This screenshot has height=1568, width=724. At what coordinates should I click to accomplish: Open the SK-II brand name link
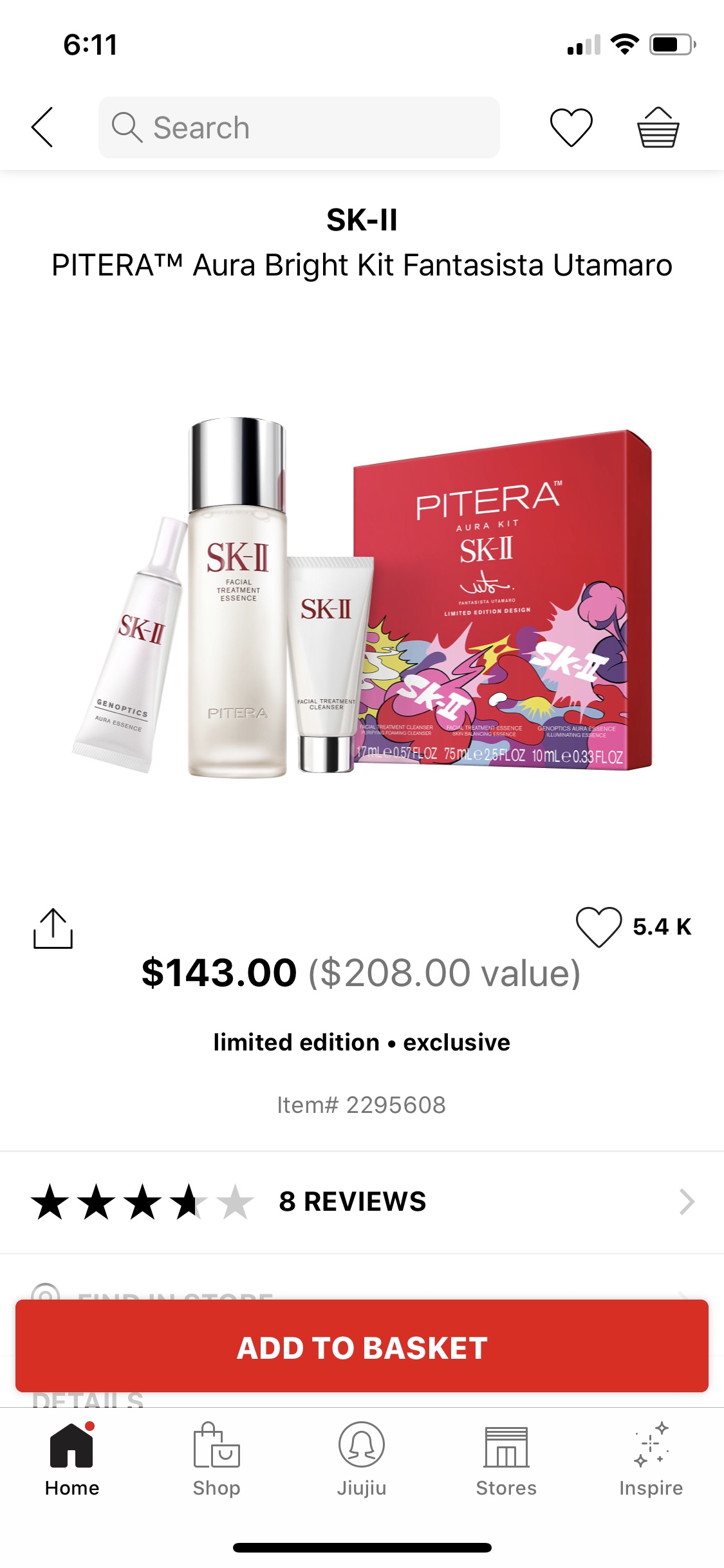point(362,220)
